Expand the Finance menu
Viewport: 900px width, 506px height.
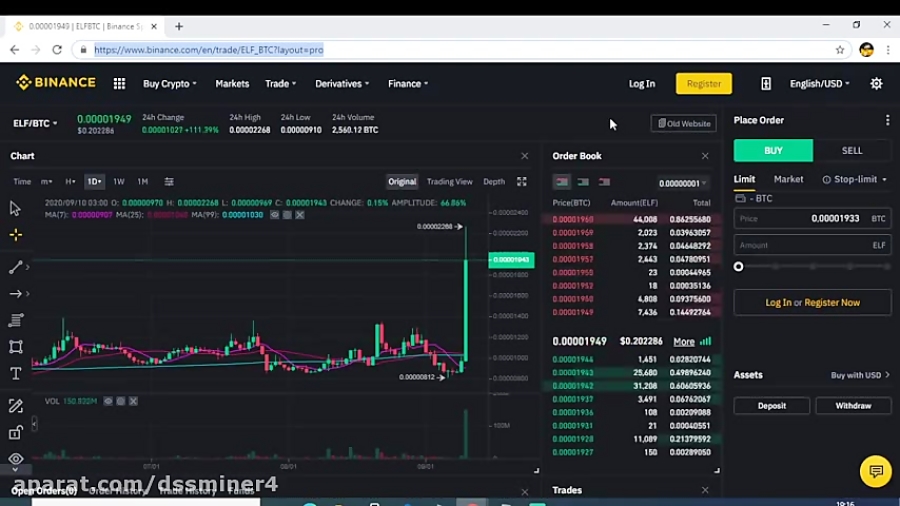point(408,84)
